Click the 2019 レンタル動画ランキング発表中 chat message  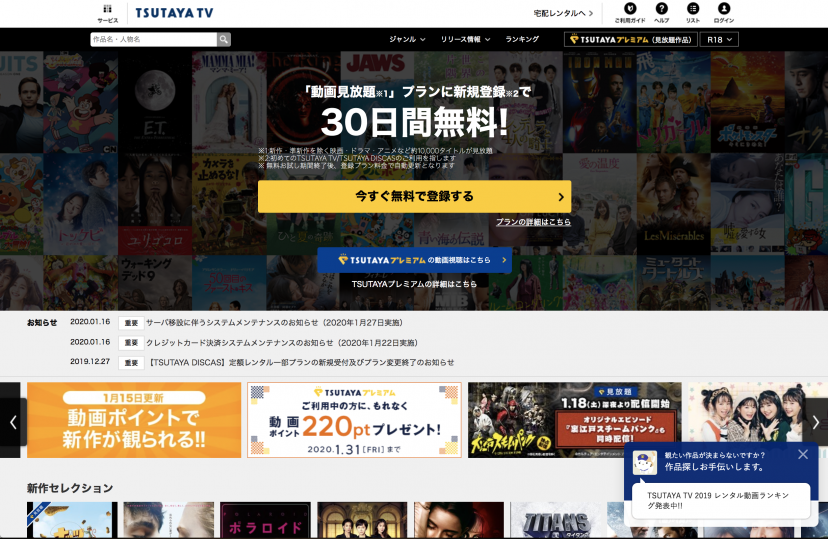[721, 500]
